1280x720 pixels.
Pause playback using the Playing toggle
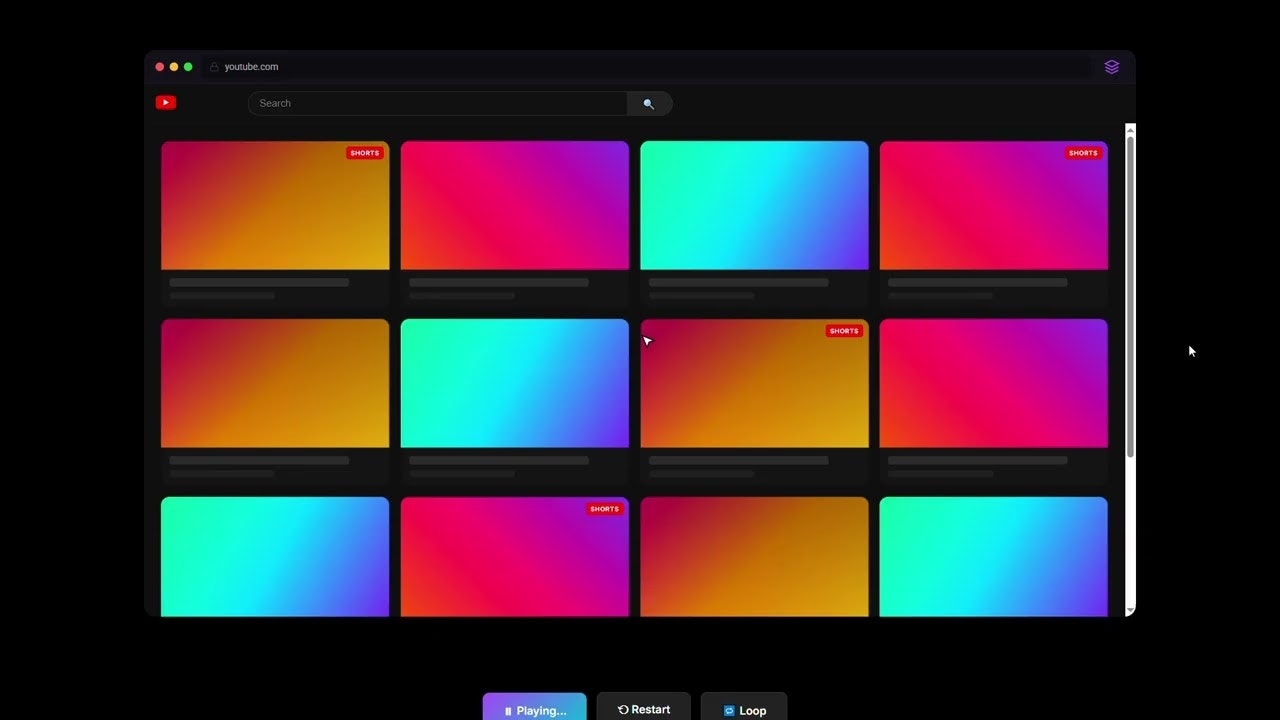[x=534, y=710]
